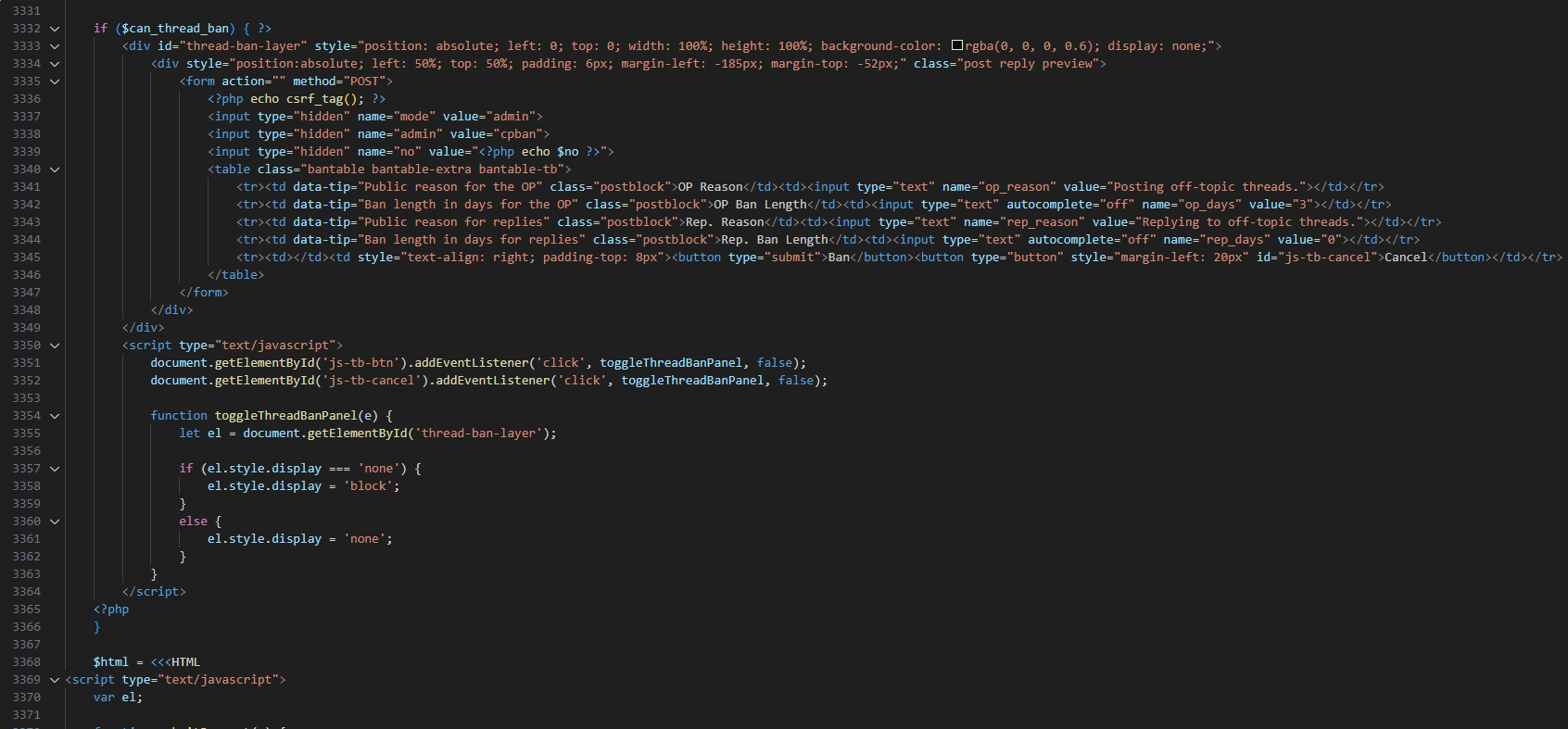Click the closing </form> tag

pos(204,293)
